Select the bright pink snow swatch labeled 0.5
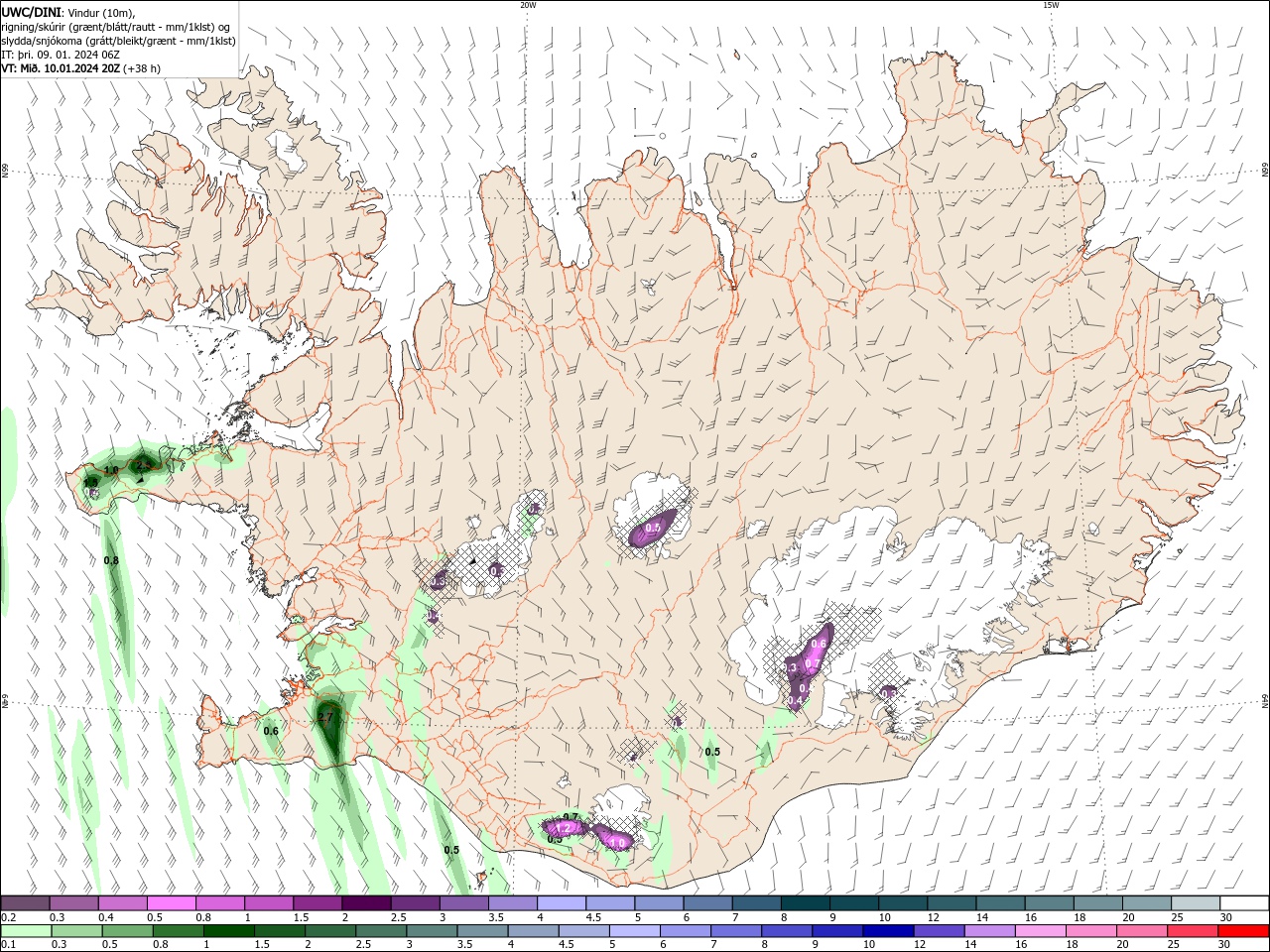Image resolution: width=1270 pixels, height=952 pixels. coord(172,903)
